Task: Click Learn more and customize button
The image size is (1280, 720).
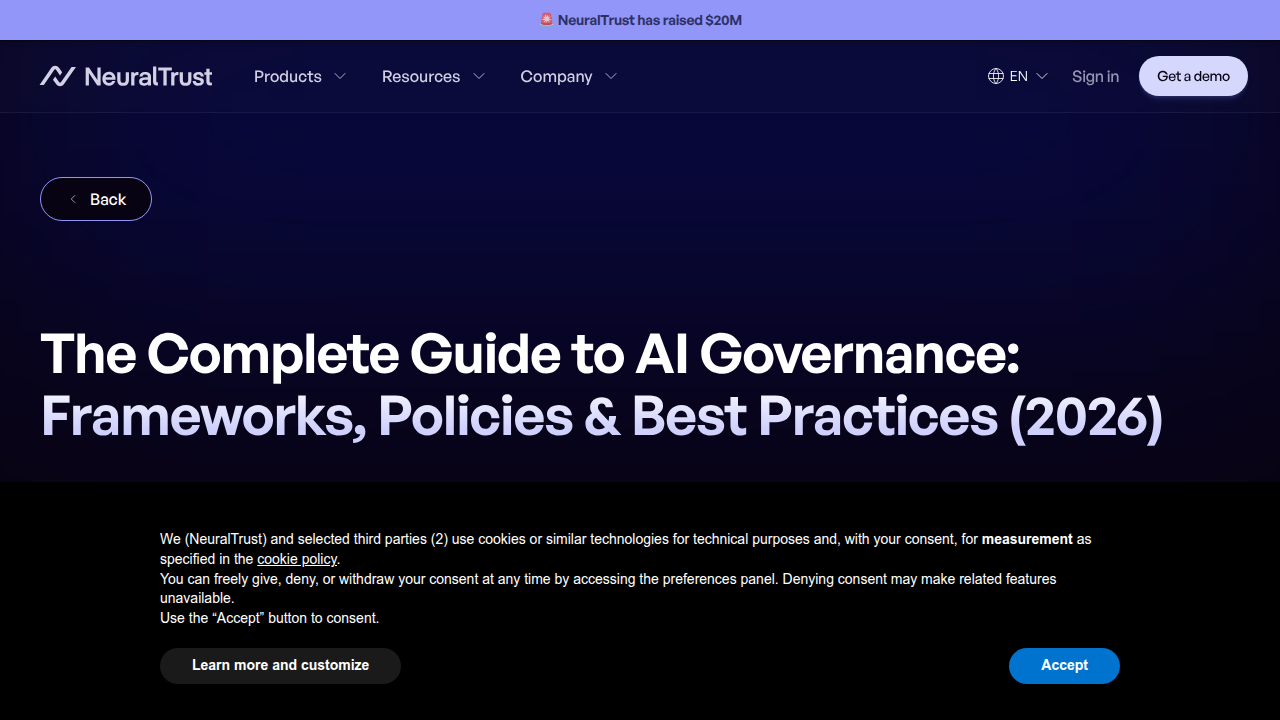Action: pyautogui.click(x=280, y=666)
